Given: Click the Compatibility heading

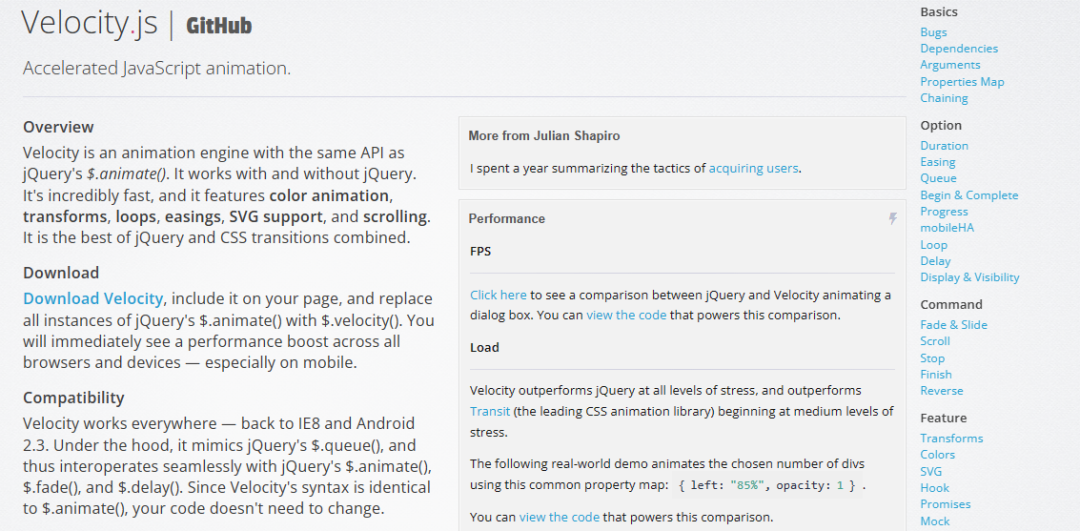Looking at the screenshot, I should click(74, 398).
